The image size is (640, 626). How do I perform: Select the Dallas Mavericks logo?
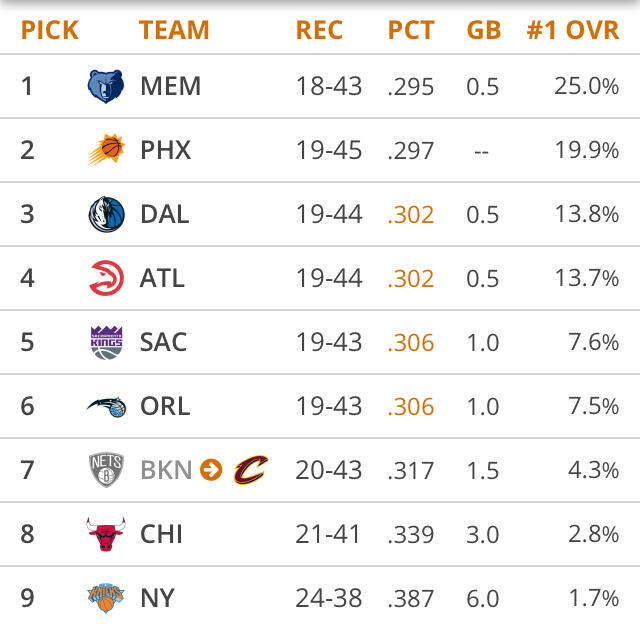point(105,214)
